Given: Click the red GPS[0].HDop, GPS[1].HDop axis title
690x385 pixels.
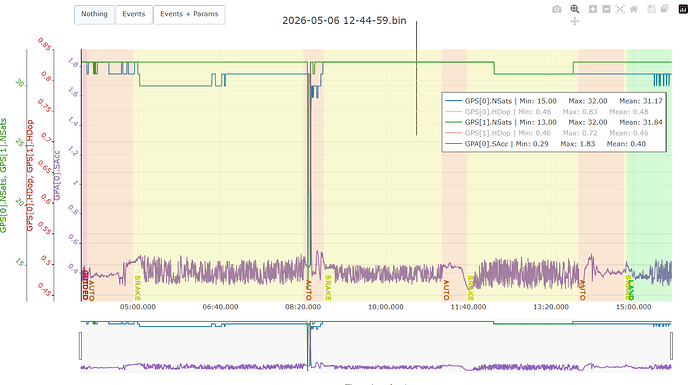Looking at the screenshot, I should [x=30, y=176].
